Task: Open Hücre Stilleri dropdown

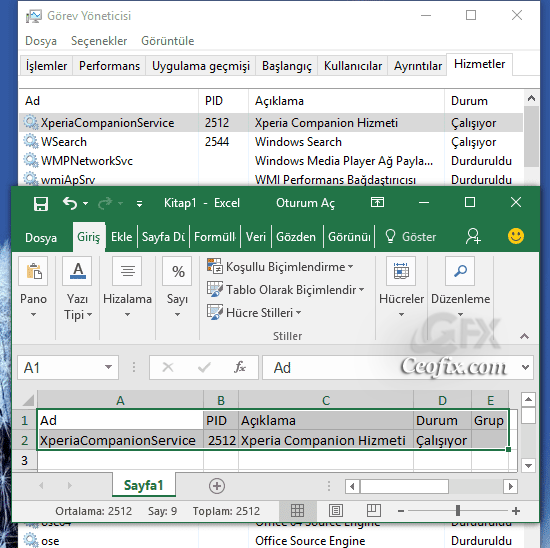Action: (x=254, y=313)
